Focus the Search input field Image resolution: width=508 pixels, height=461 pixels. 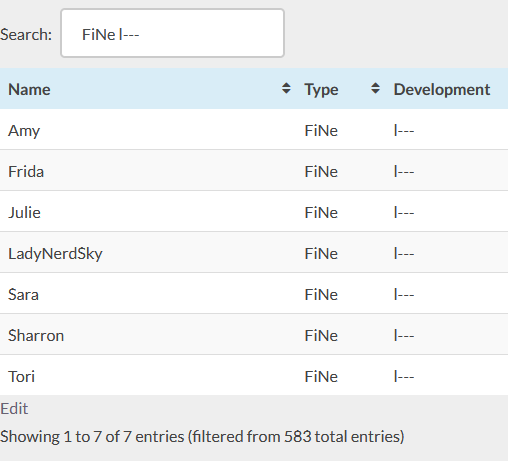(x=172, y=33)
